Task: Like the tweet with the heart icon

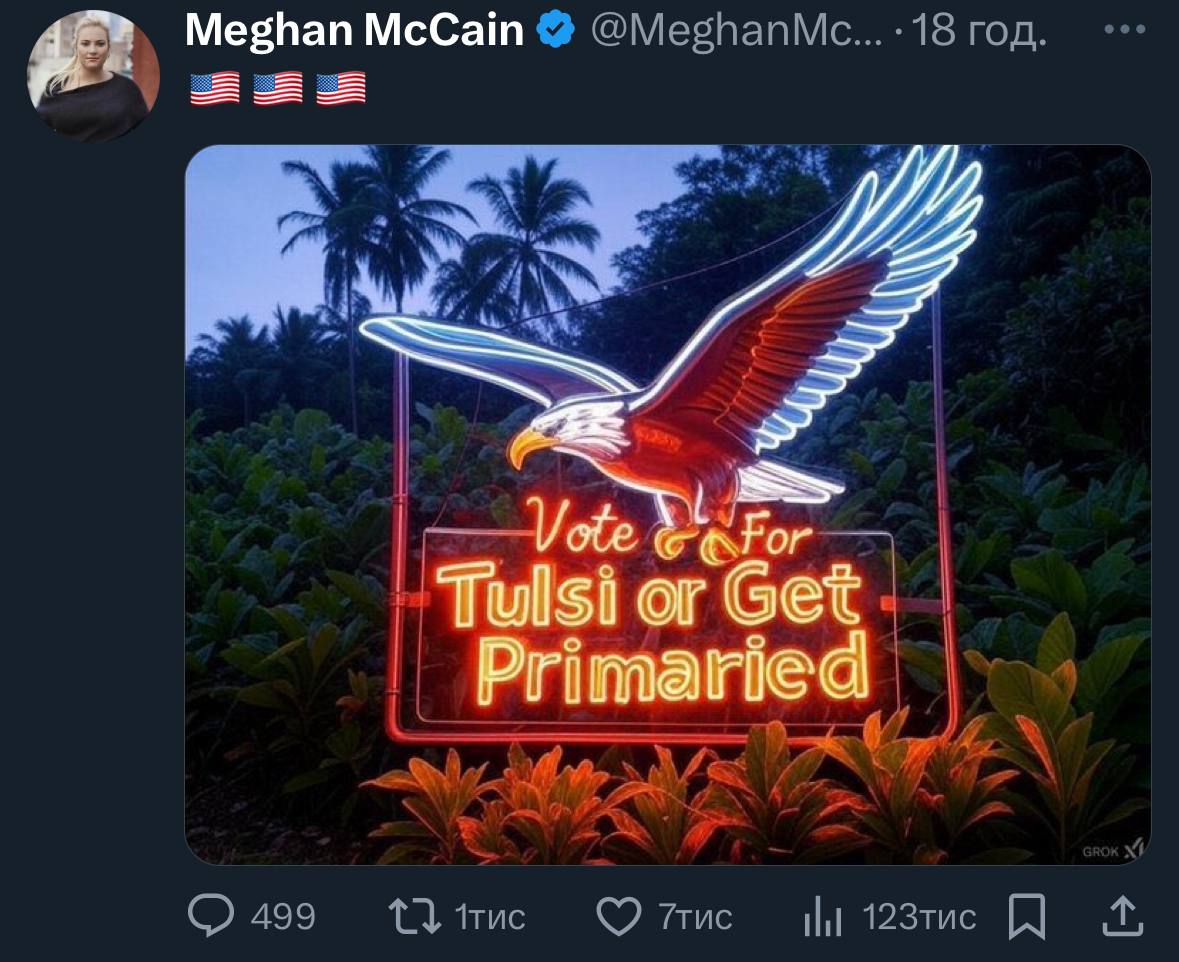Action: [618, 916]
